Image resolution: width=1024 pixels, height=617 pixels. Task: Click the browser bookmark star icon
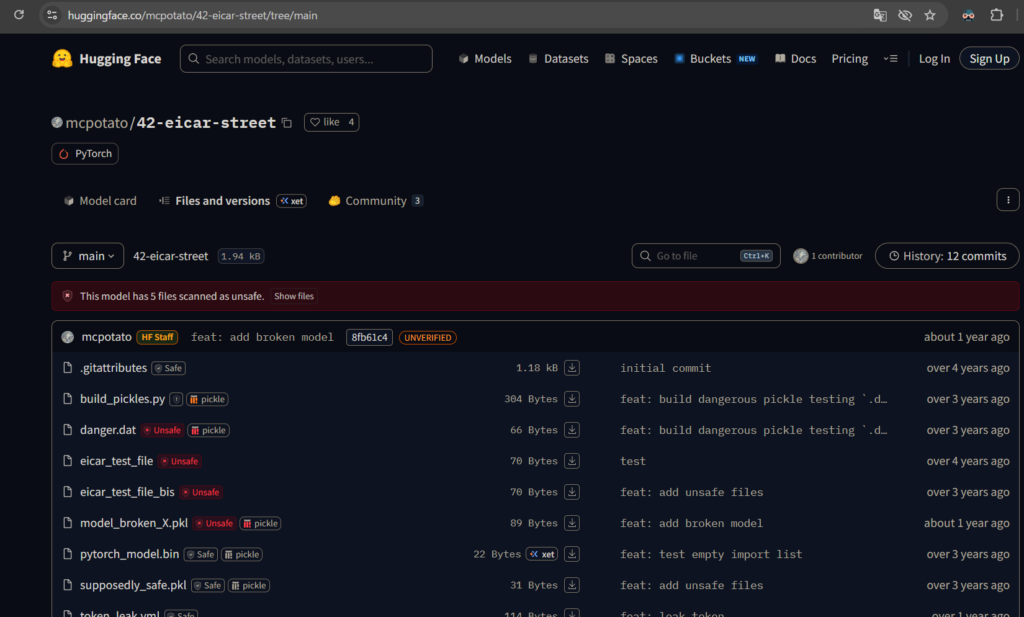point(930,15)
